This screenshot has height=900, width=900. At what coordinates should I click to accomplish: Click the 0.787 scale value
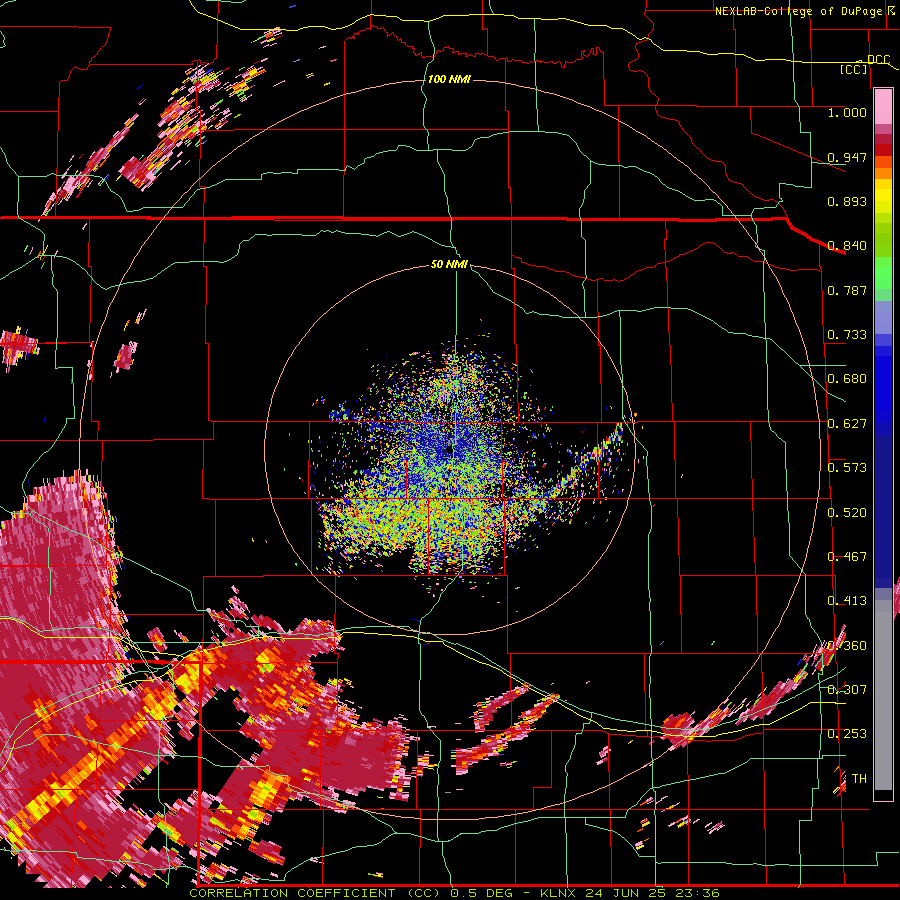tap(847, 290)
